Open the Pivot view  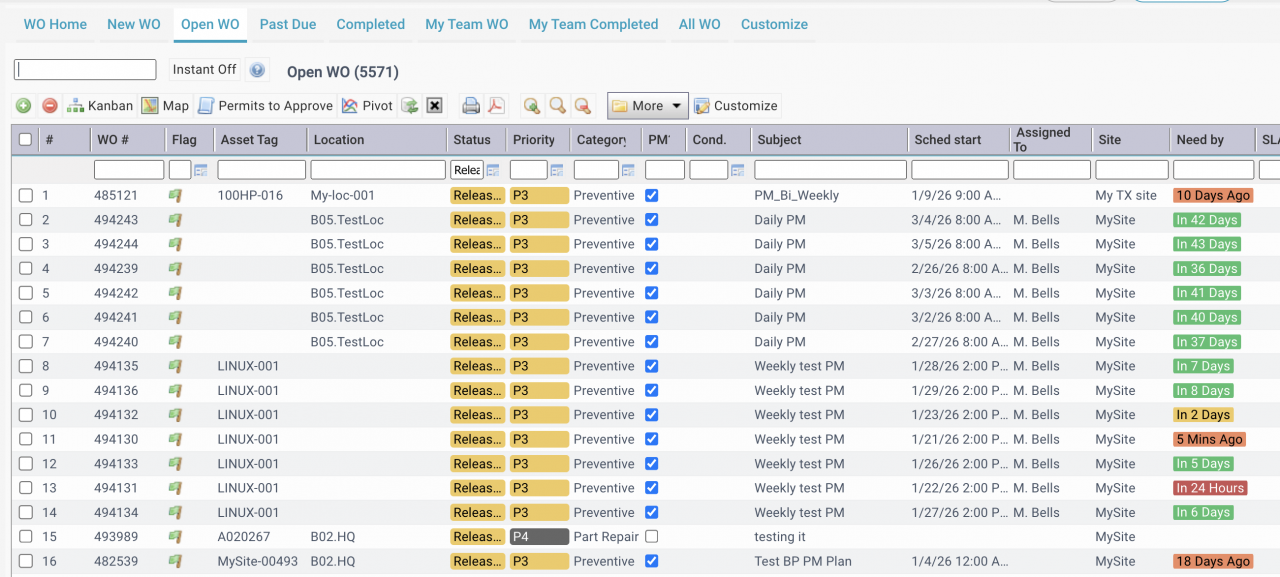coord(367,106)
